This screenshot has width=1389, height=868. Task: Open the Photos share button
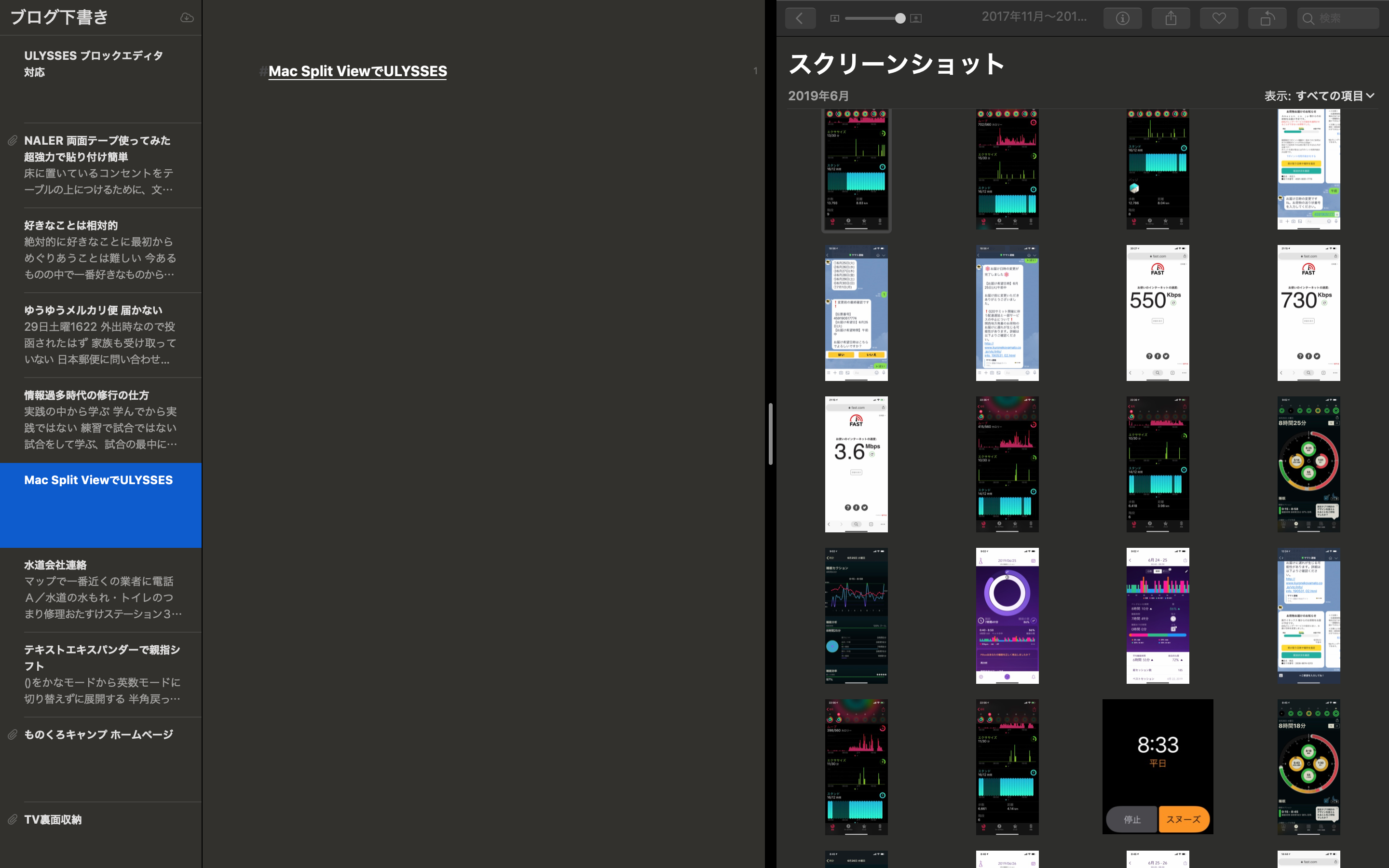(x=1171, y=18)
